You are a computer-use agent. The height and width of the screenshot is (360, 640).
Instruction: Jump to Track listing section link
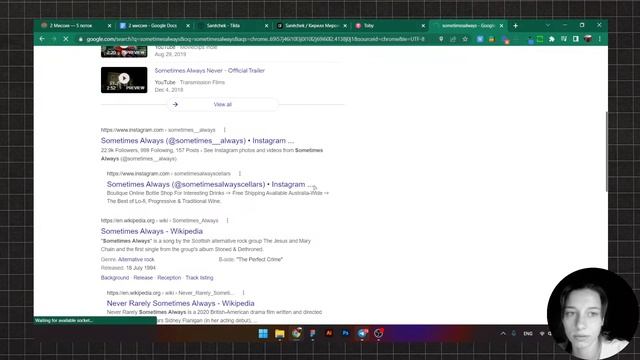(199, 278)
